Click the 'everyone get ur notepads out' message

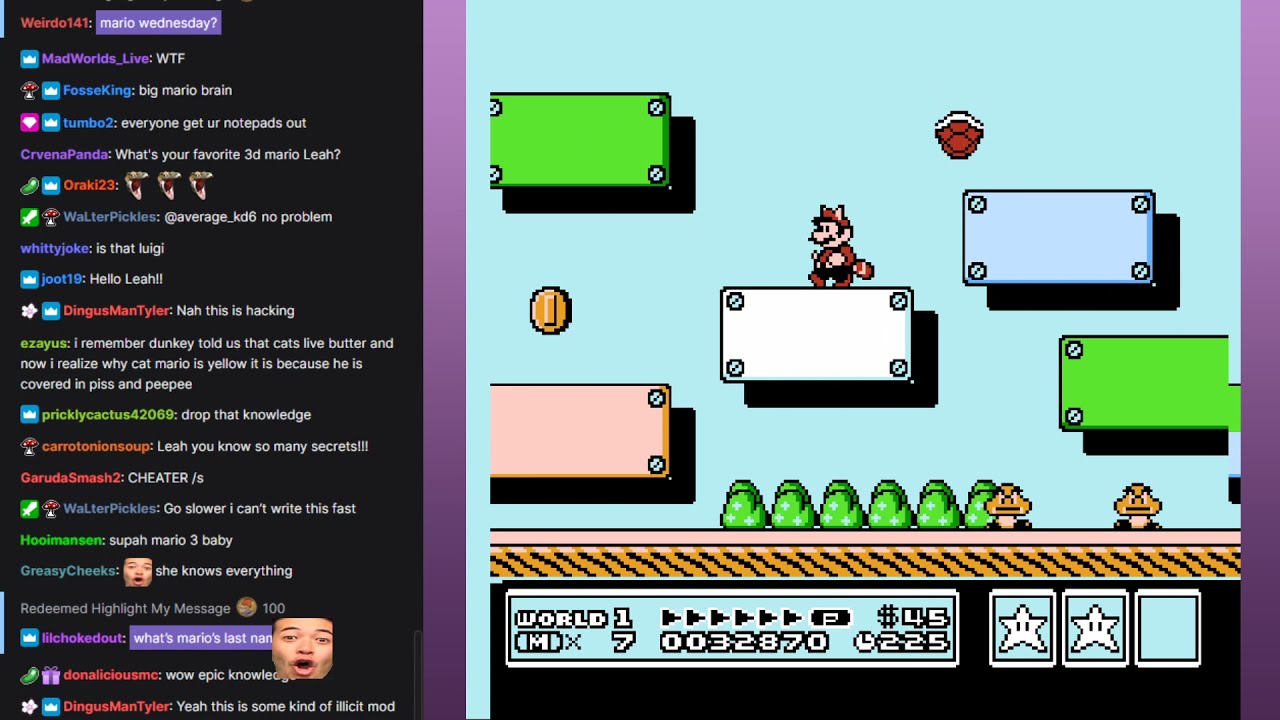(x=213, y=123)
